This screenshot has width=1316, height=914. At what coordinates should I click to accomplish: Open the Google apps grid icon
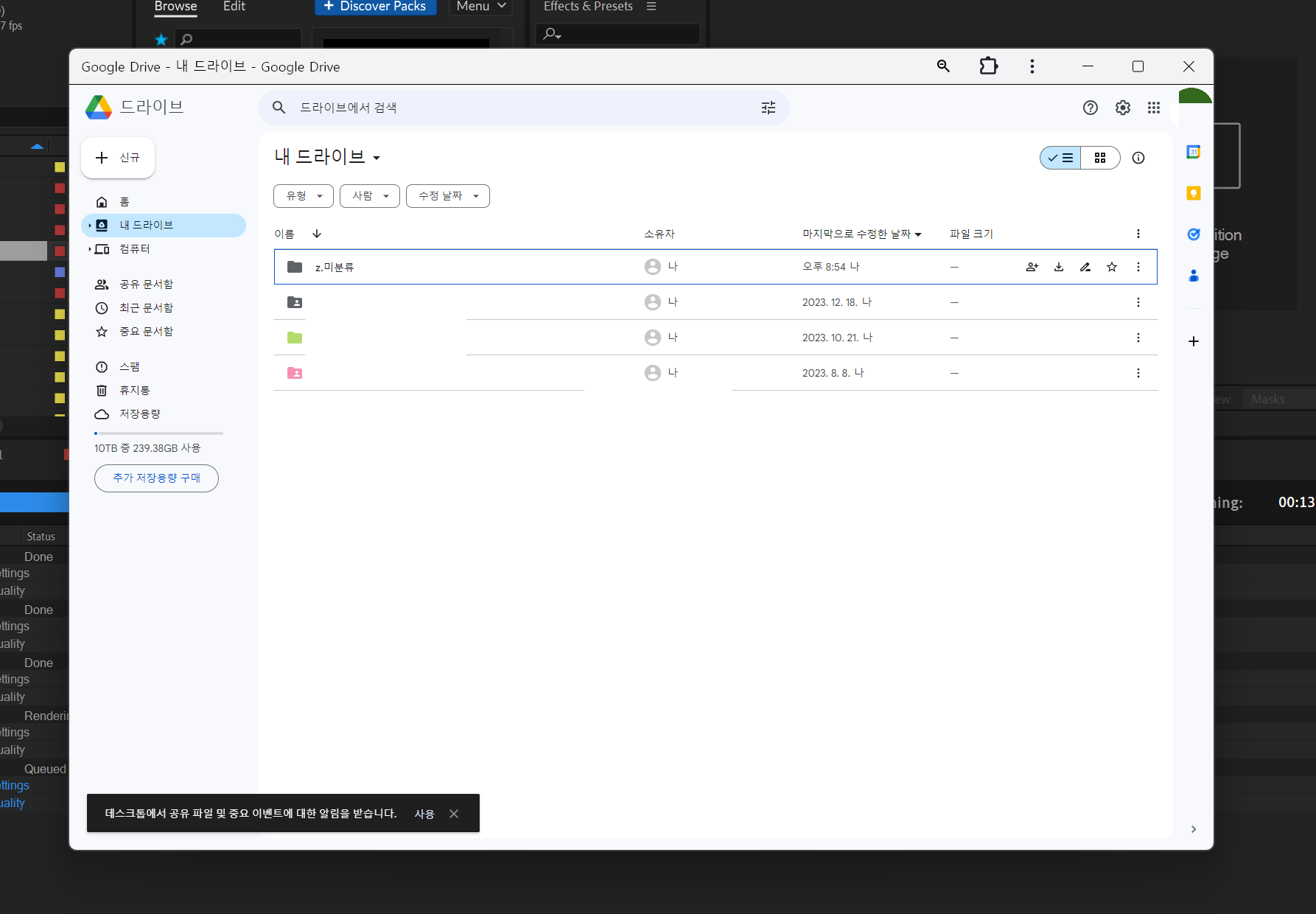coord(1154,108)
